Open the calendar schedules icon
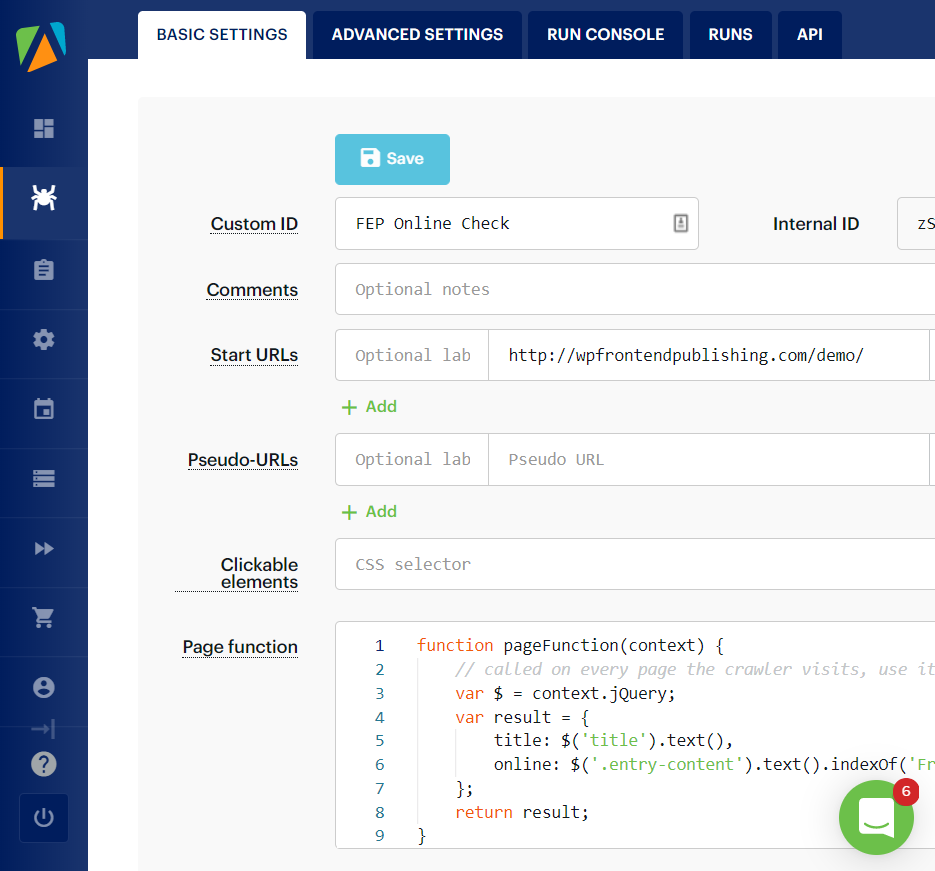 pos(44,409)
